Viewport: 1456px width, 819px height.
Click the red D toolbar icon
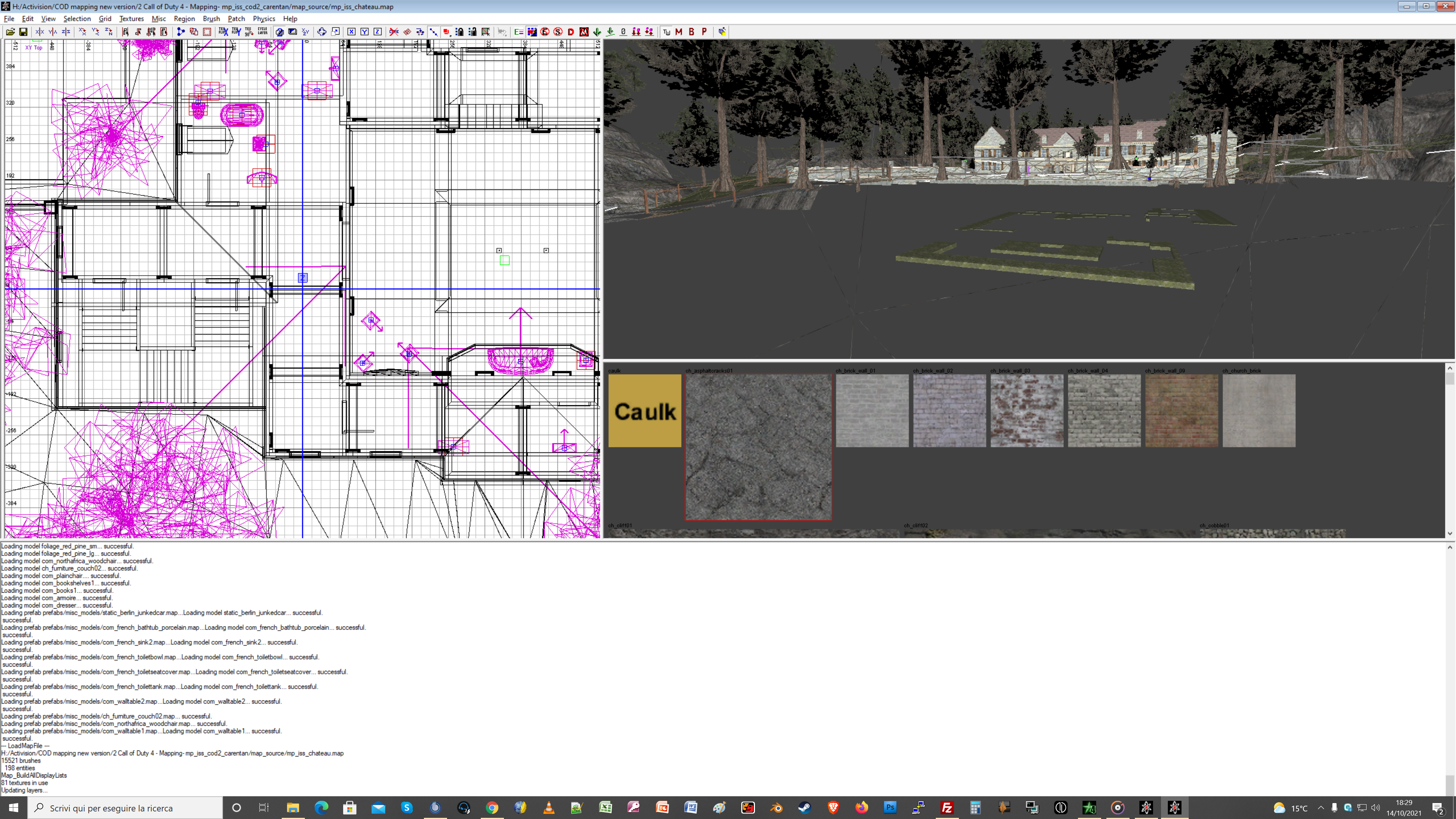[571, 31]
